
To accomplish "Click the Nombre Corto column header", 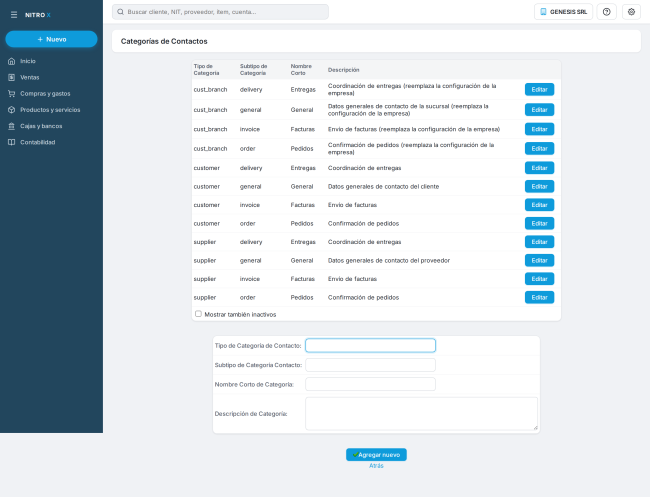I will click(301, 70).
